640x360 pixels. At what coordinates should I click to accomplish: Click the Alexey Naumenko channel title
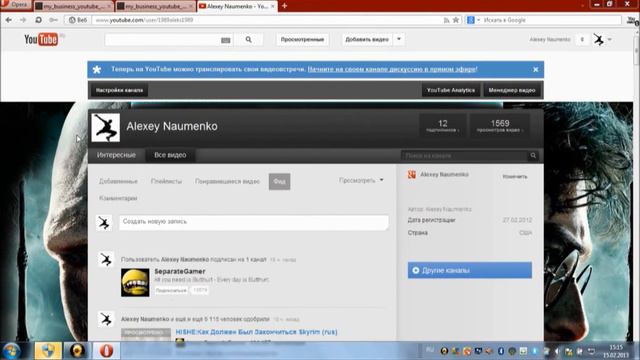[172, 127]
